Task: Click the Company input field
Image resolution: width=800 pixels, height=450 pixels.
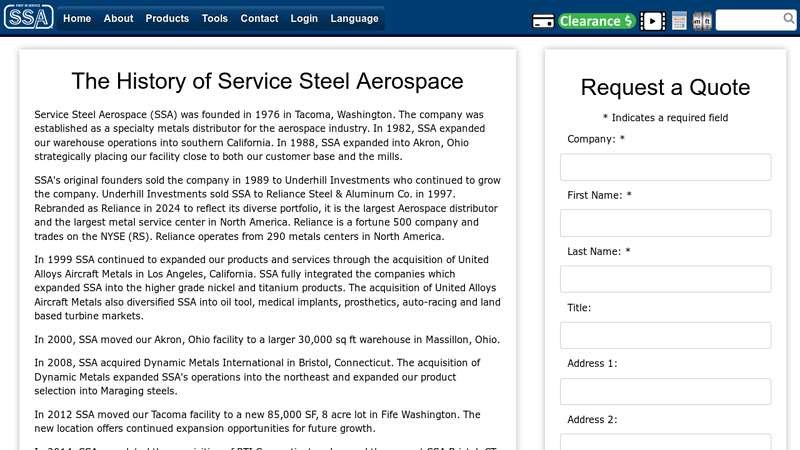Action: 665,167
